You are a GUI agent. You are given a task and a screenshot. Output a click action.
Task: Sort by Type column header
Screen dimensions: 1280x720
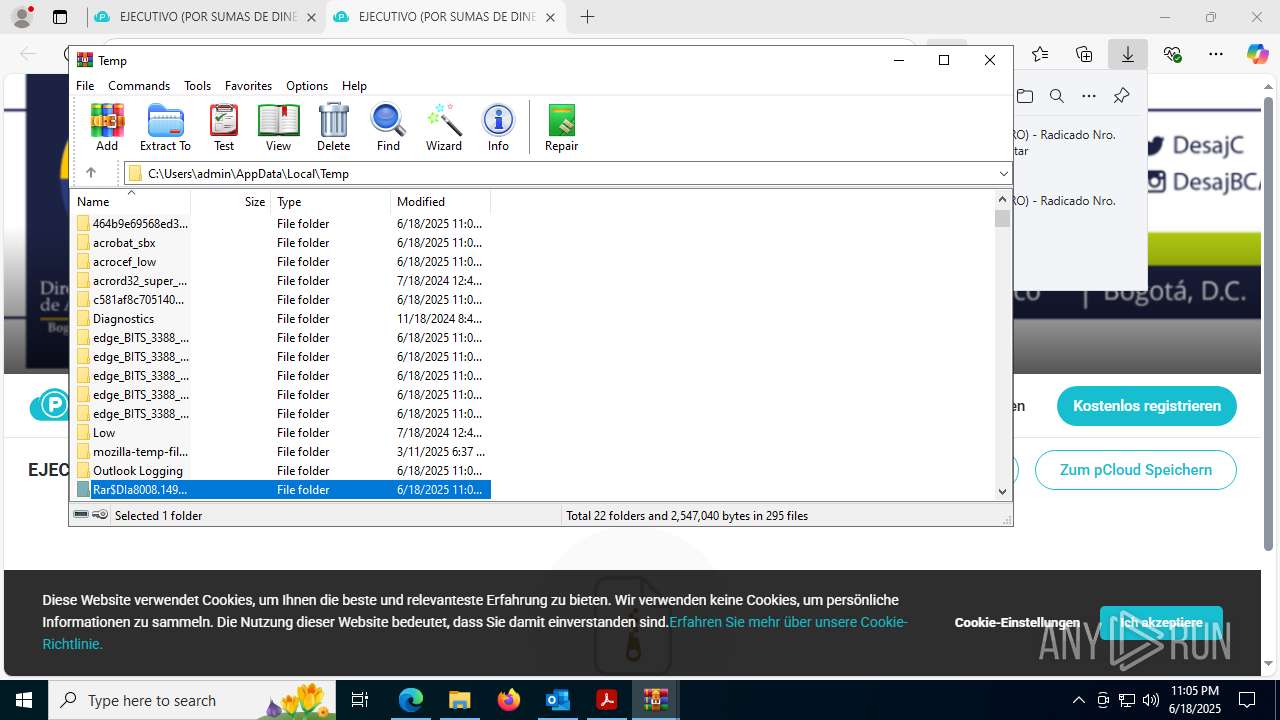point(331,202)
